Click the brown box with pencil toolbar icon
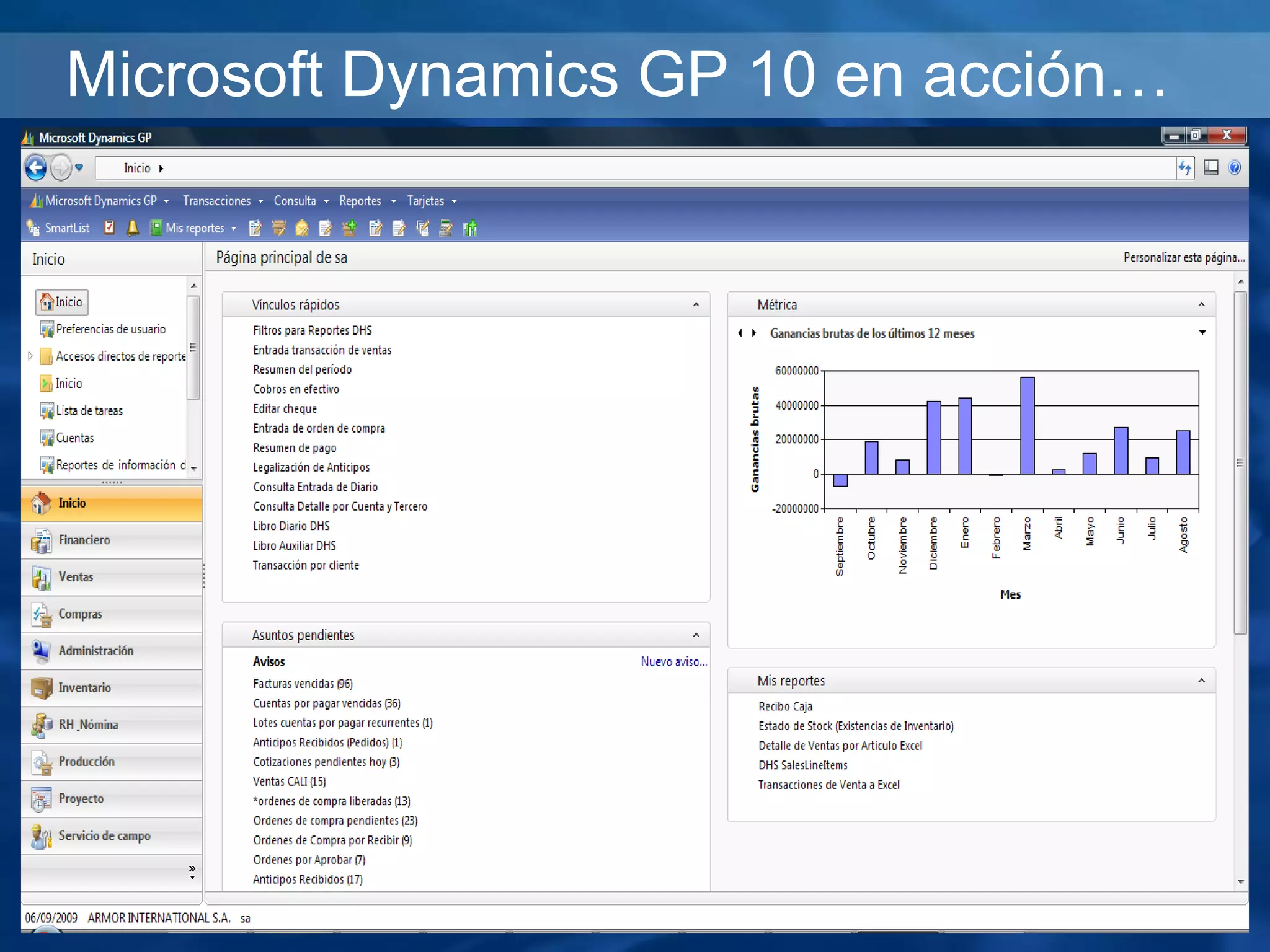This screenshot has height=952, width=1270. pyautogui.click(x=279, y=228)
